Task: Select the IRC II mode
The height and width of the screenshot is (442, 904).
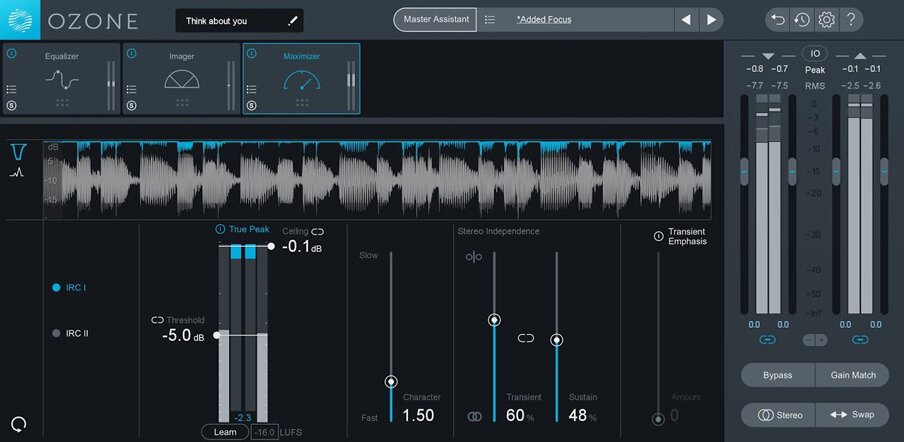Action: [70, 333]
